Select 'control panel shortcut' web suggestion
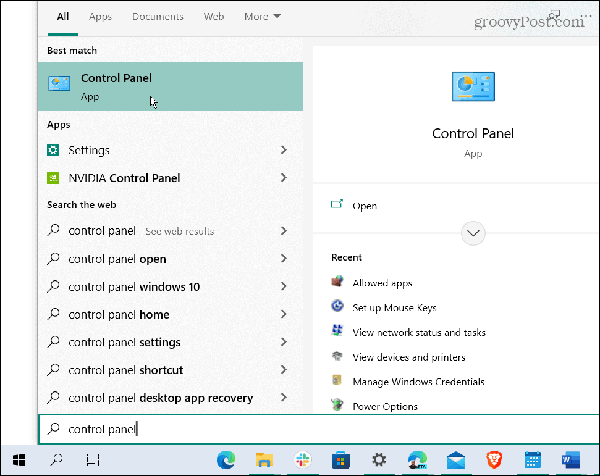The height and width of the screenshot is (476, 600). 170,370
